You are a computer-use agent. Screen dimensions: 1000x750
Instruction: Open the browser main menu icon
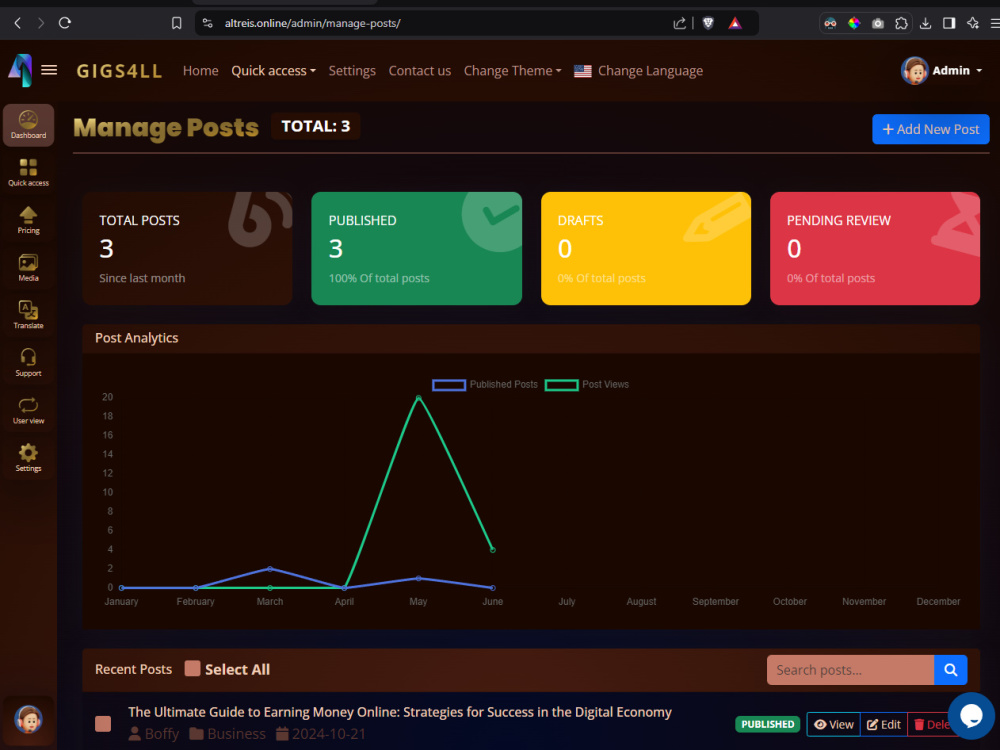coord(994,24)
